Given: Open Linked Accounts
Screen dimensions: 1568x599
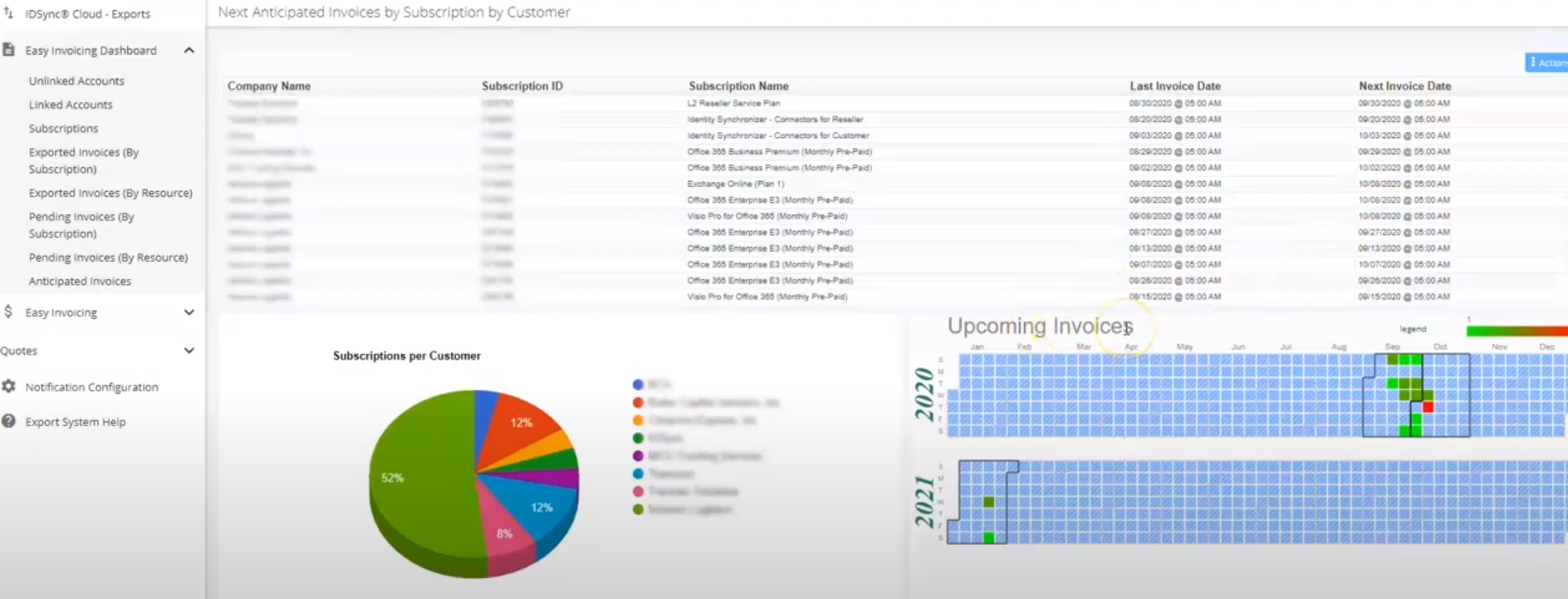Looking at the screenshot, I should pos(71,105).
